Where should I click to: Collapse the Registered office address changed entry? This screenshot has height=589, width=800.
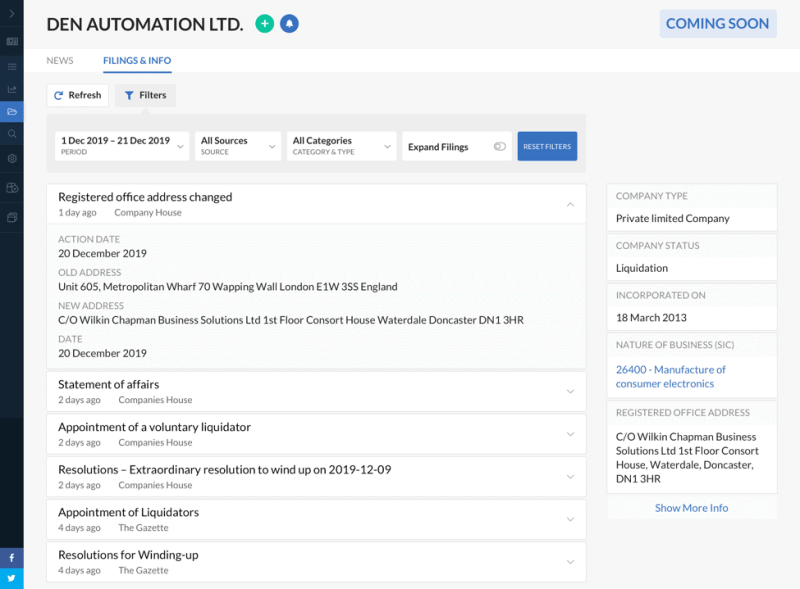tap(570, 202)
